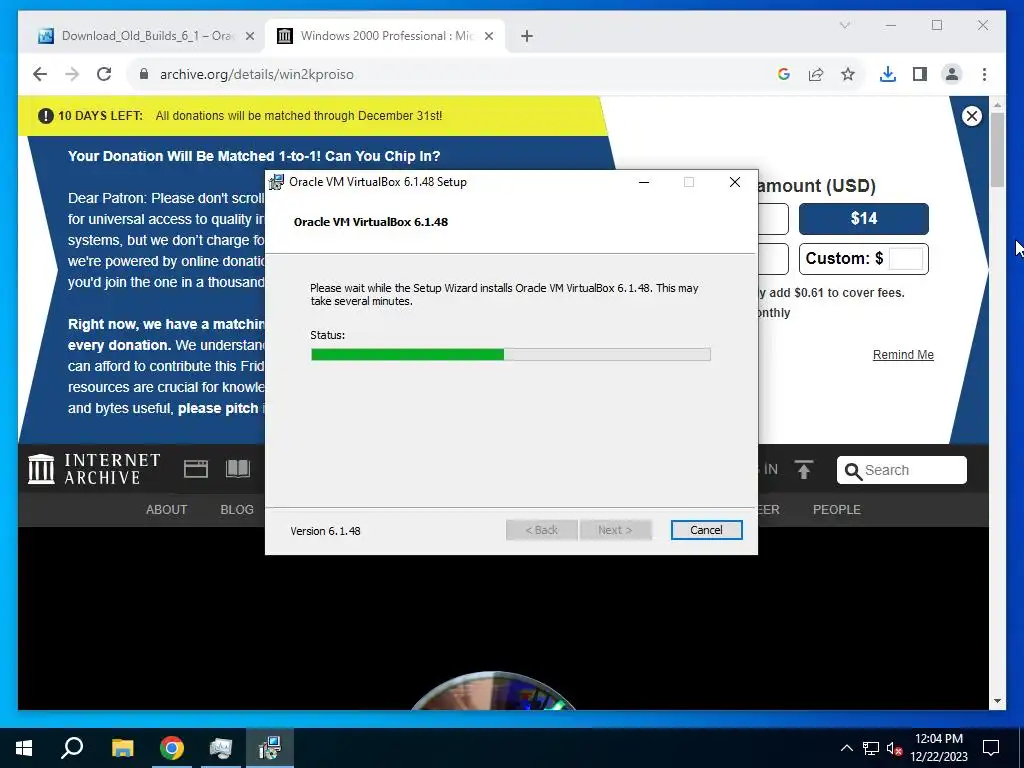Close the Windows 2000 Professional tab

point(488,37)
